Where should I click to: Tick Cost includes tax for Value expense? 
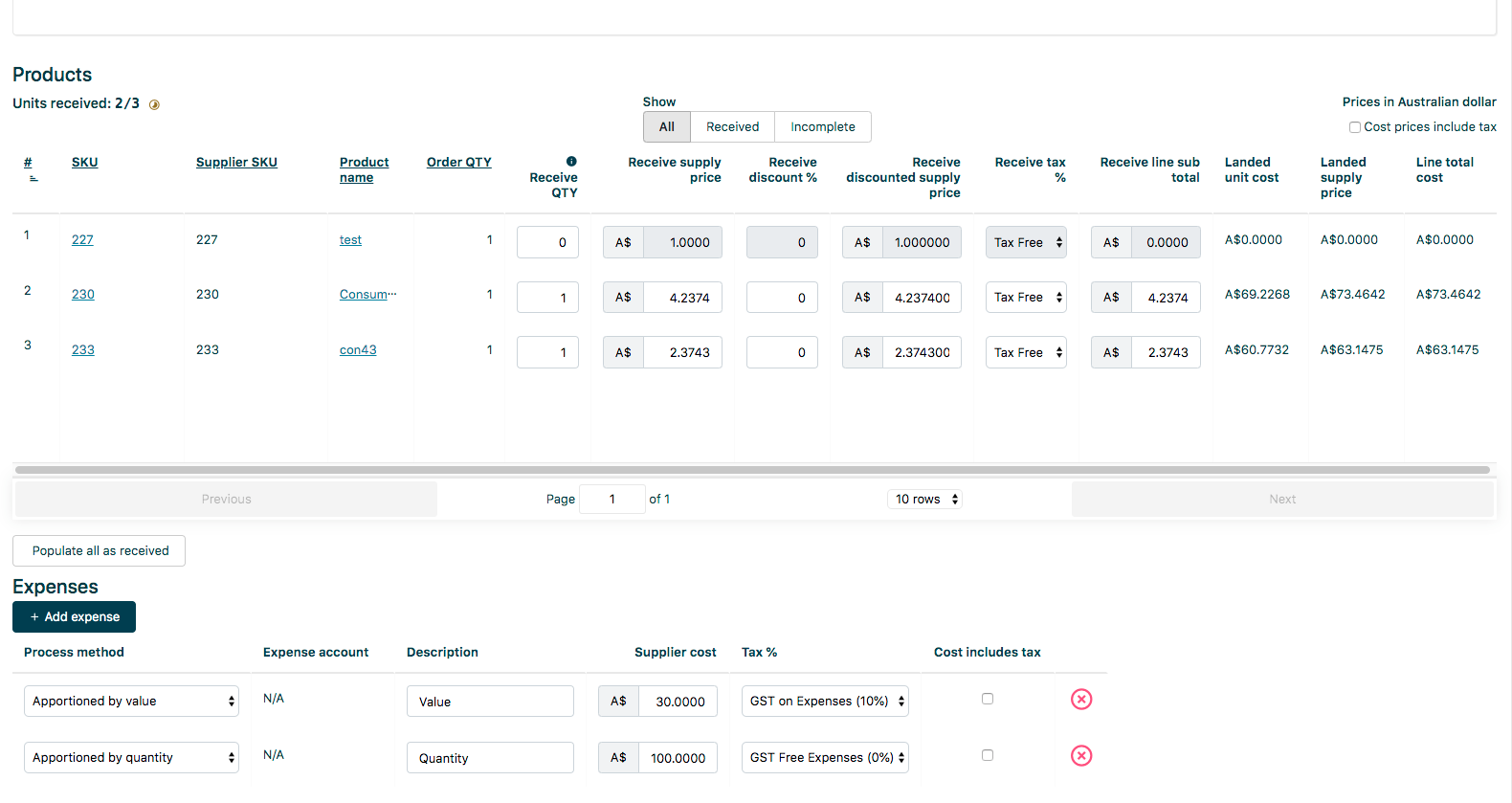click(x=988, y=699)
